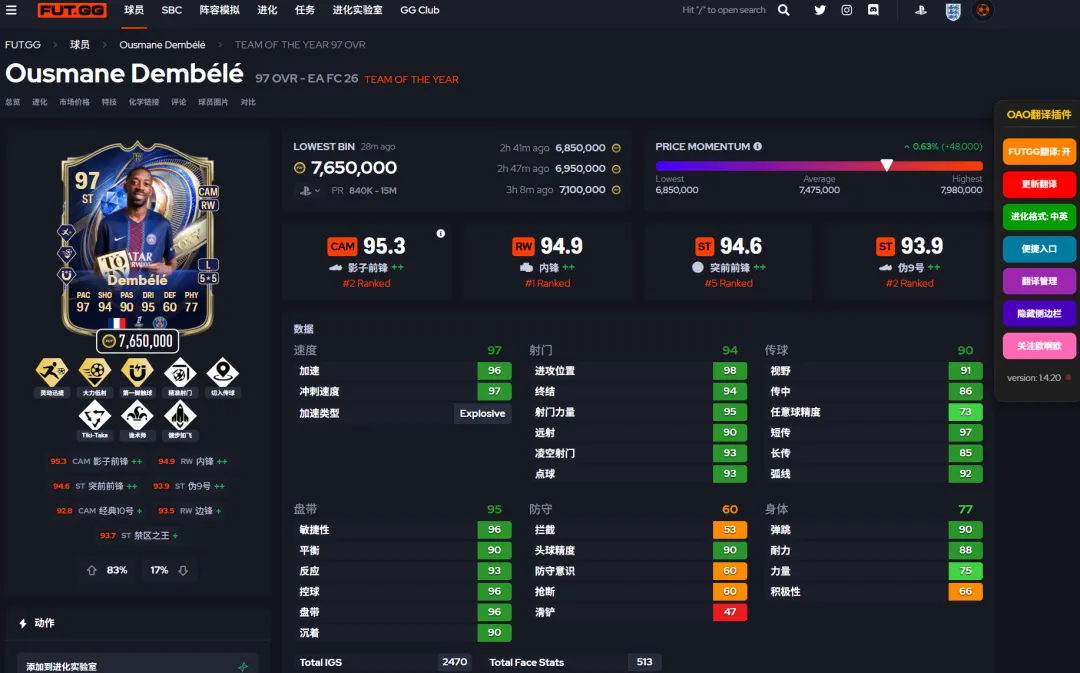Open the 阵容模拟 nav tab
The image size is (1080, 673).
220,10
